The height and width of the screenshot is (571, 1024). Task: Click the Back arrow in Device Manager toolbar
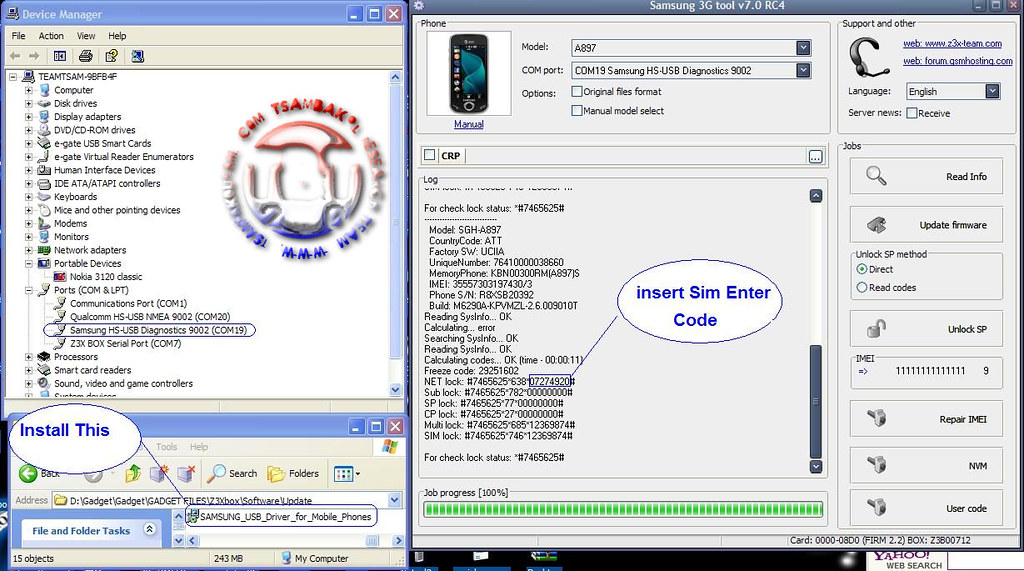[x=16, y=56]
